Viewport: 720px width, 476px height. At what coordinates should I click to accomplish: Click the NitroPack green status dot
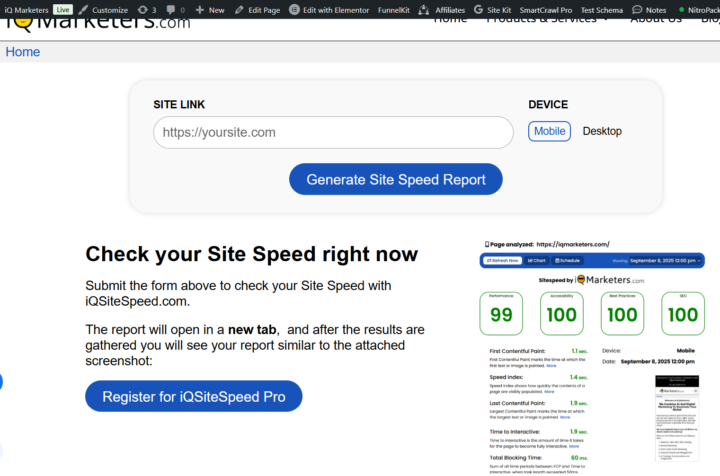pyautogui.click(x=681, y=10)
